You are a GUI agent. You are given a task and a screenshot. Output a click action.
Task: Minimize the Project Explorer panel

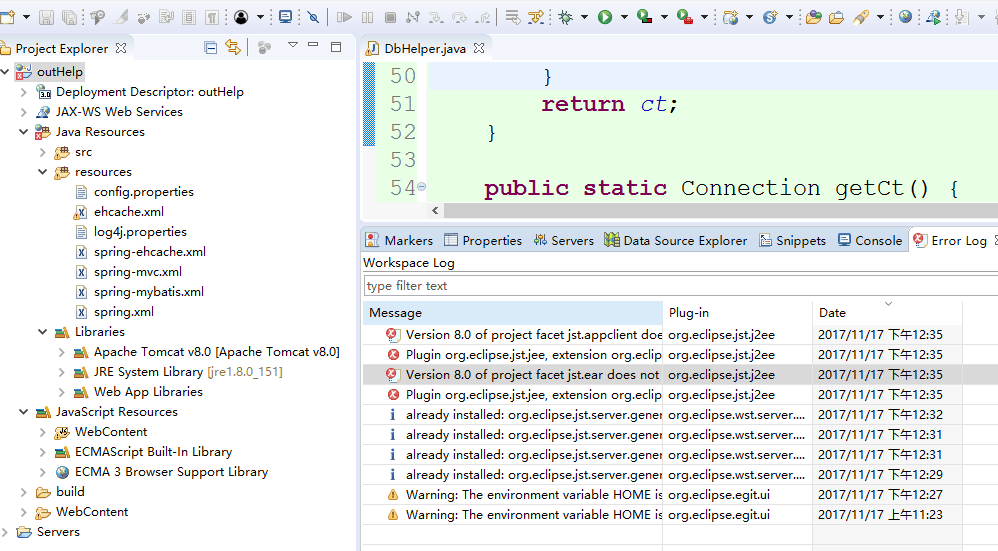[313, 45]
